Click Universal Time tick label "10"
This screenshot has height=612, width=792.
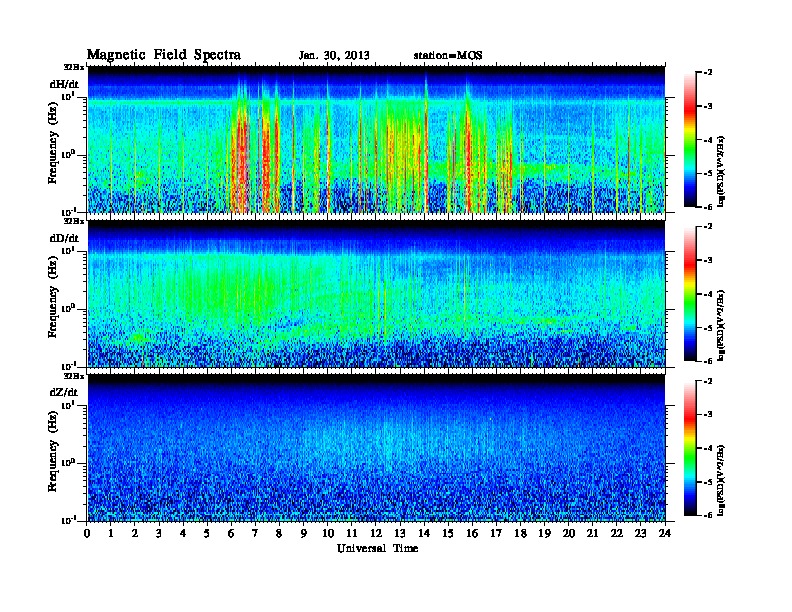point(328,534)
